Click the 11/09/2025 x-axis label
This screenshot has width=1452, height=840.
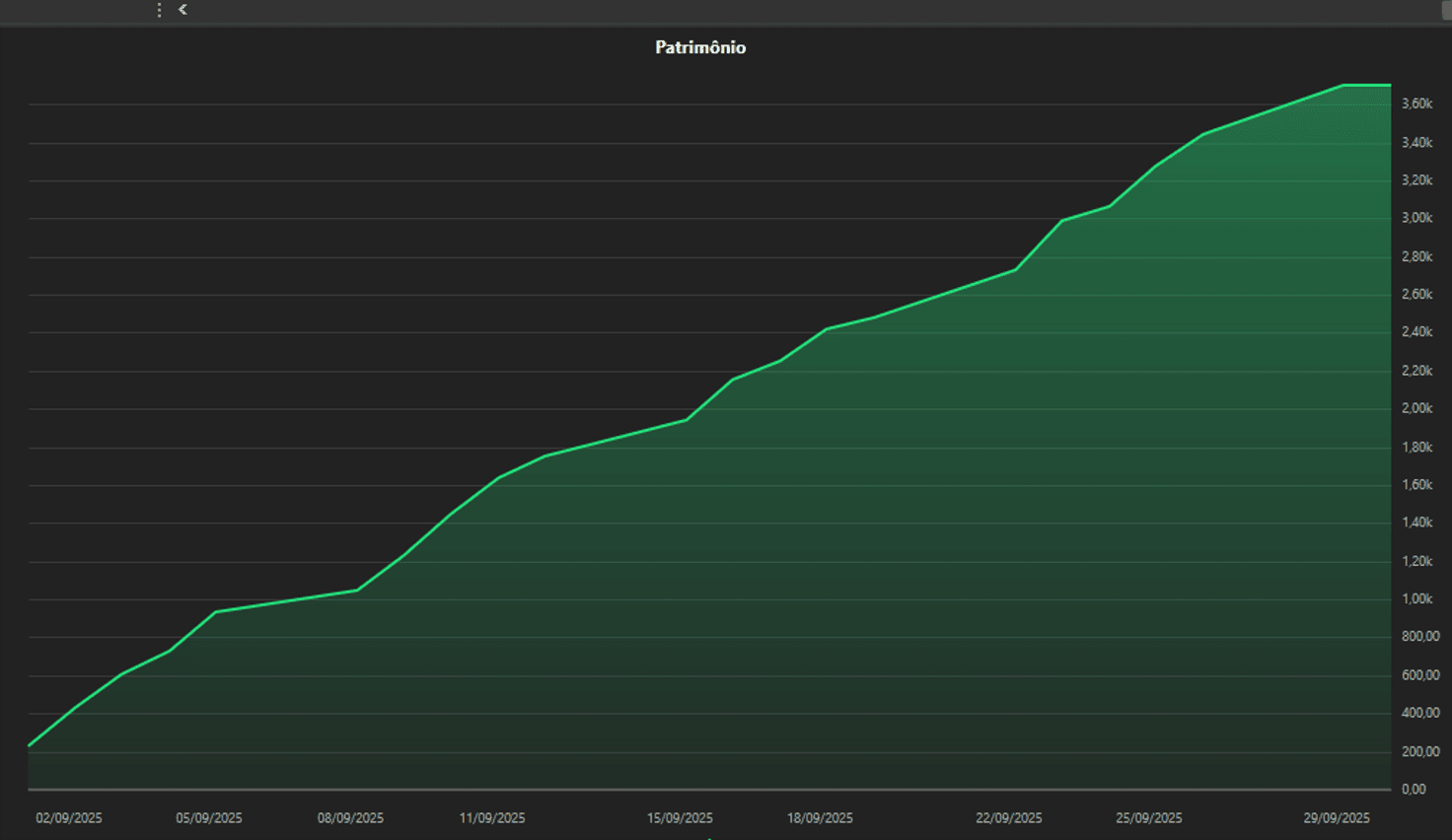point(492,818)
